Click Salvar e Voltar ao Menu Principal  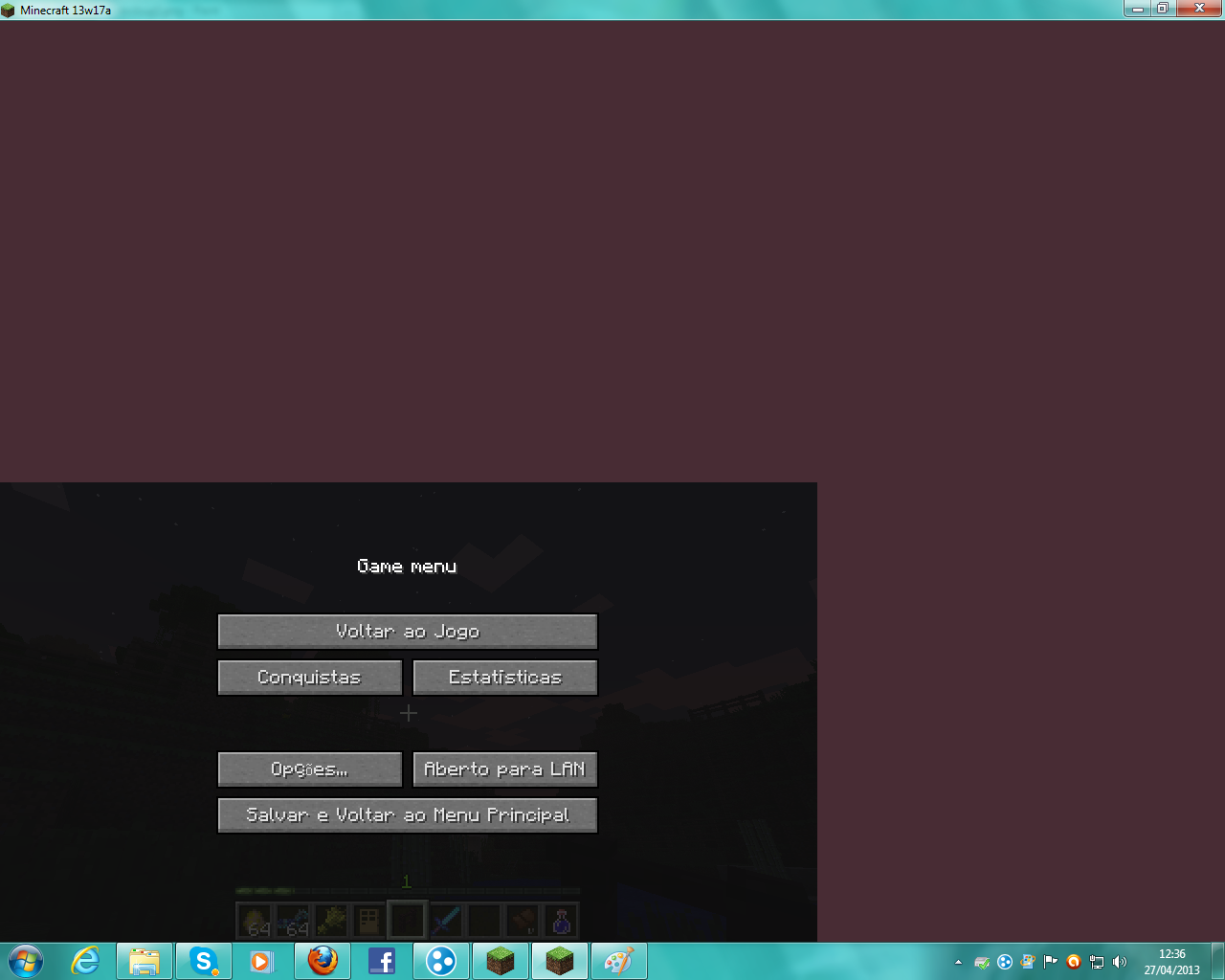[408, 815]
